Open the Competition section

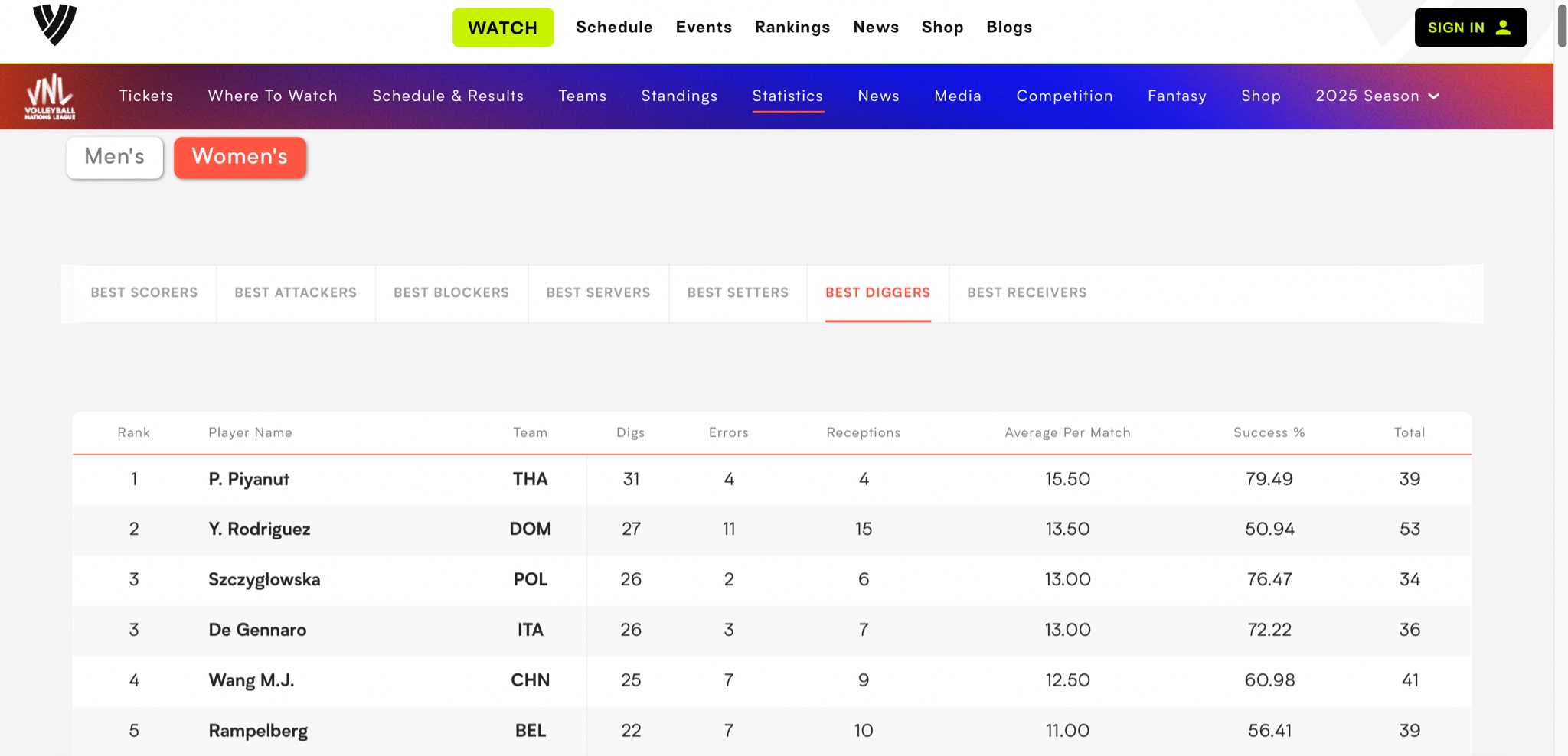coord(1064,96)
